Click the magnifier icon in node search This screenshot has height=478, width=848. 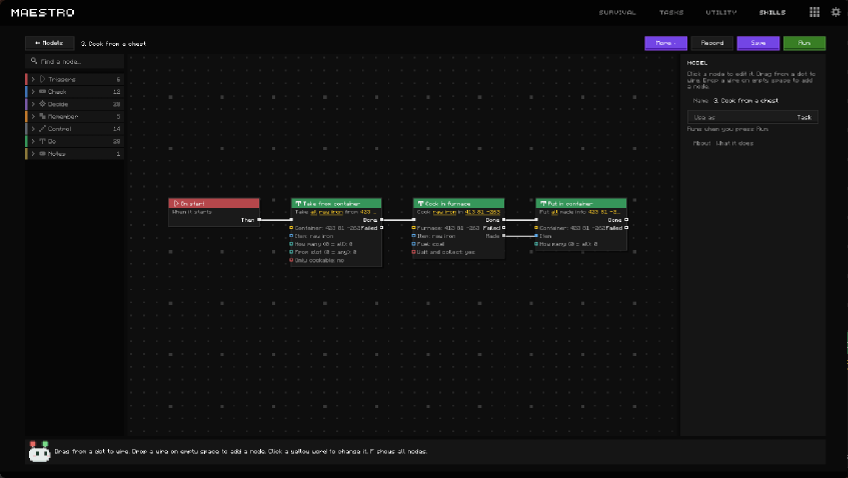[x=34, y=61]
